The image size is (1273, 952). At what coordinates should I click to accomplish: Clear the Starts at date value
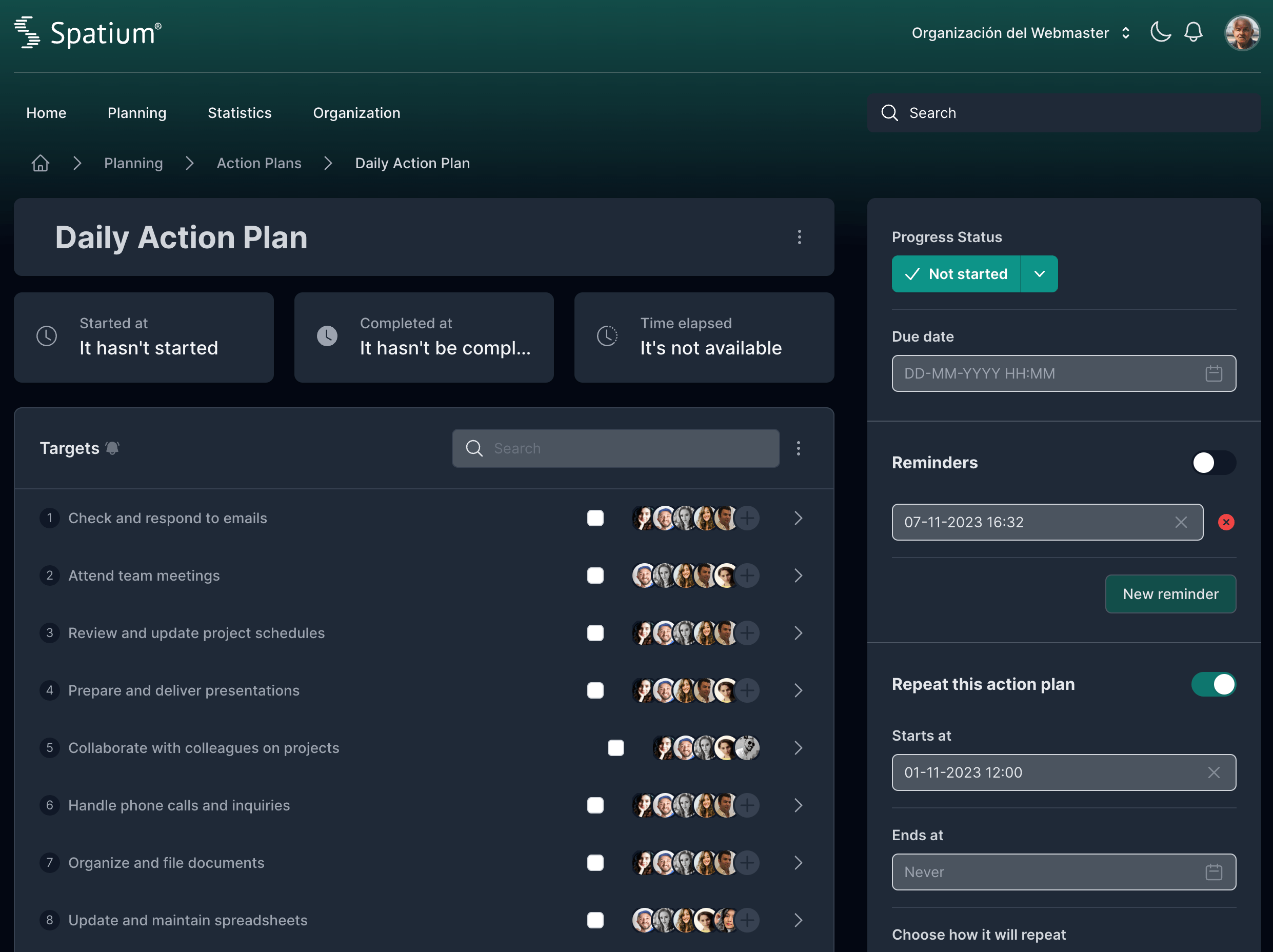pyautogui.click(x=1213, y=772)
